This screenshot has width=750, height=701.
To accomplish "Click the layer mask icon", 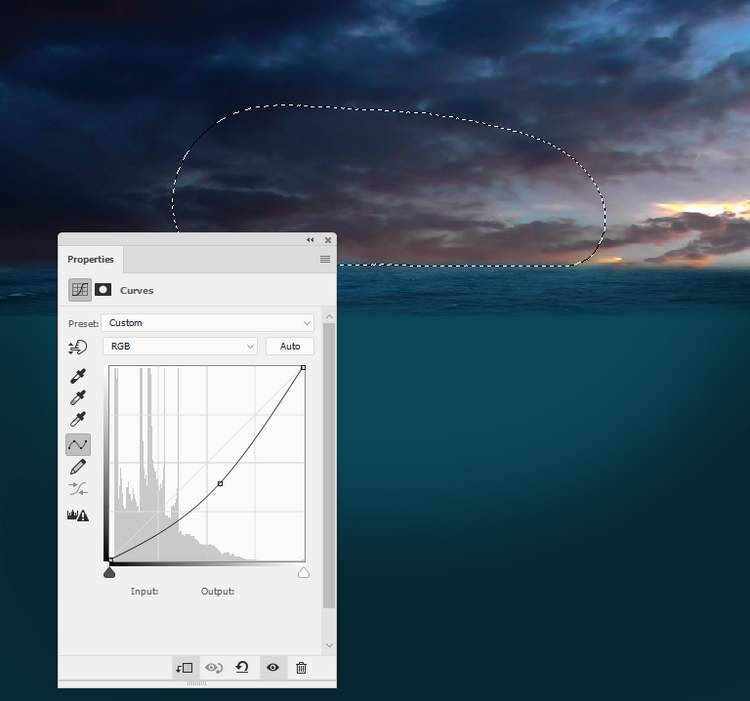I will [103, 290].
